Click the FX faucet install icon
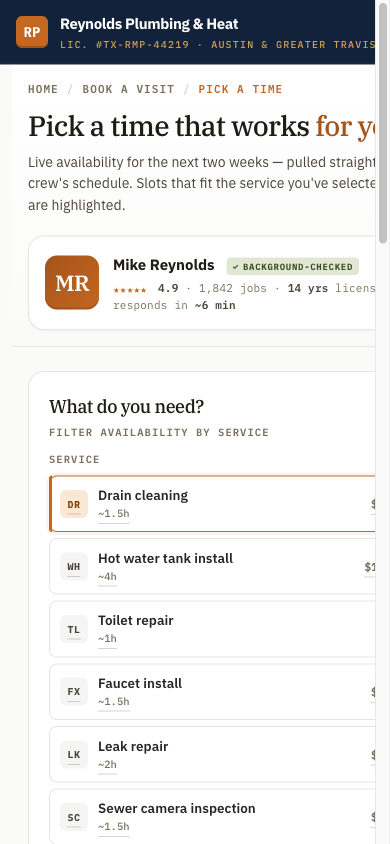This screenshot has height=844, width=390. (74, 692)
